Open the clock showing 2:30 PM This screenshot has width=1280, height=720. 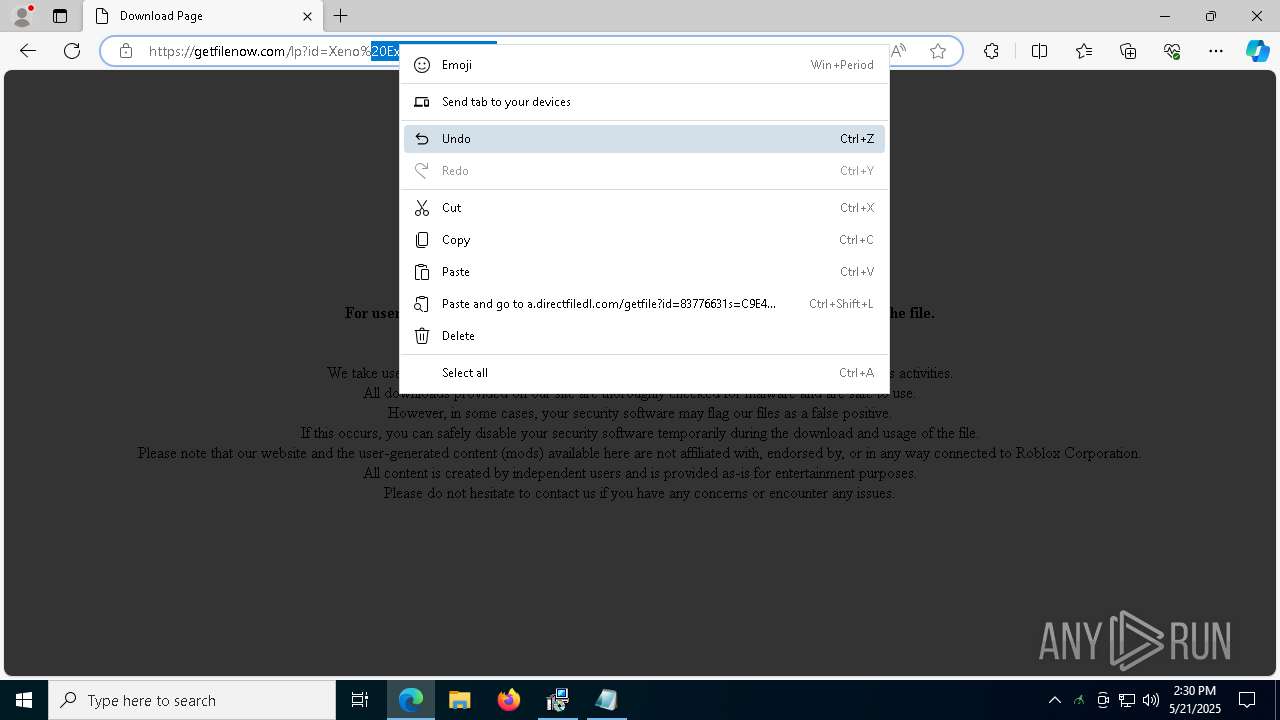point(1195,700)
